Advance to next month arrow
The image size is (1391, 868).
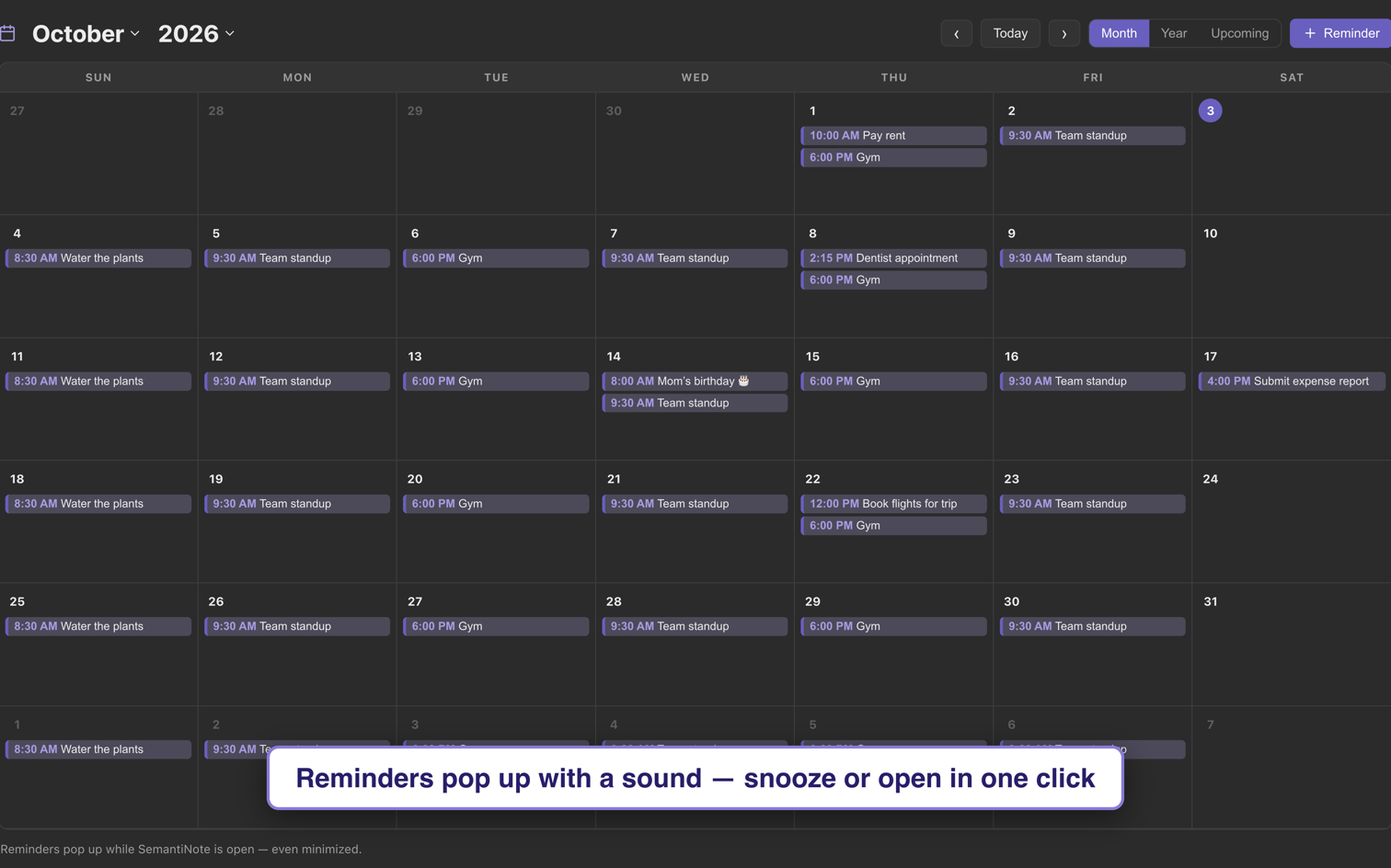(1064, 33)
